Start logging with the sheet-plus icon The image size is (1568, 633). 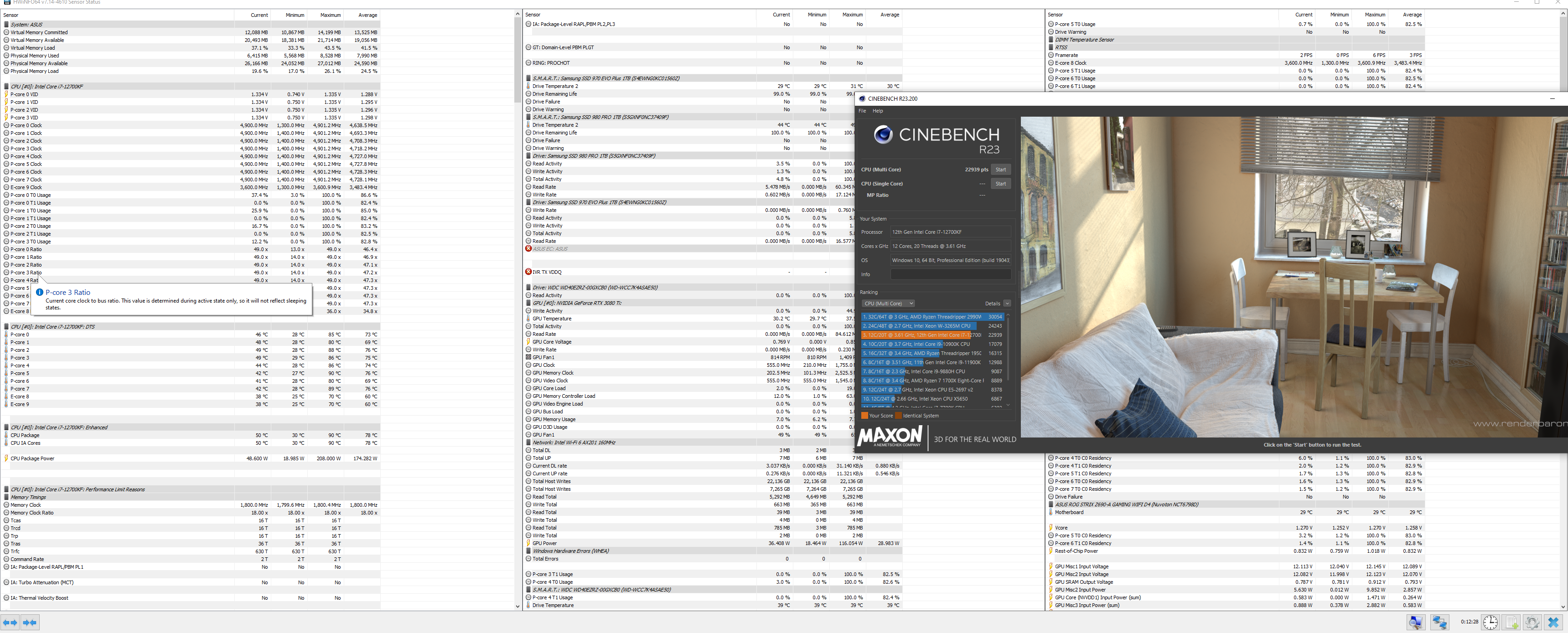(x=1511, y=622)
